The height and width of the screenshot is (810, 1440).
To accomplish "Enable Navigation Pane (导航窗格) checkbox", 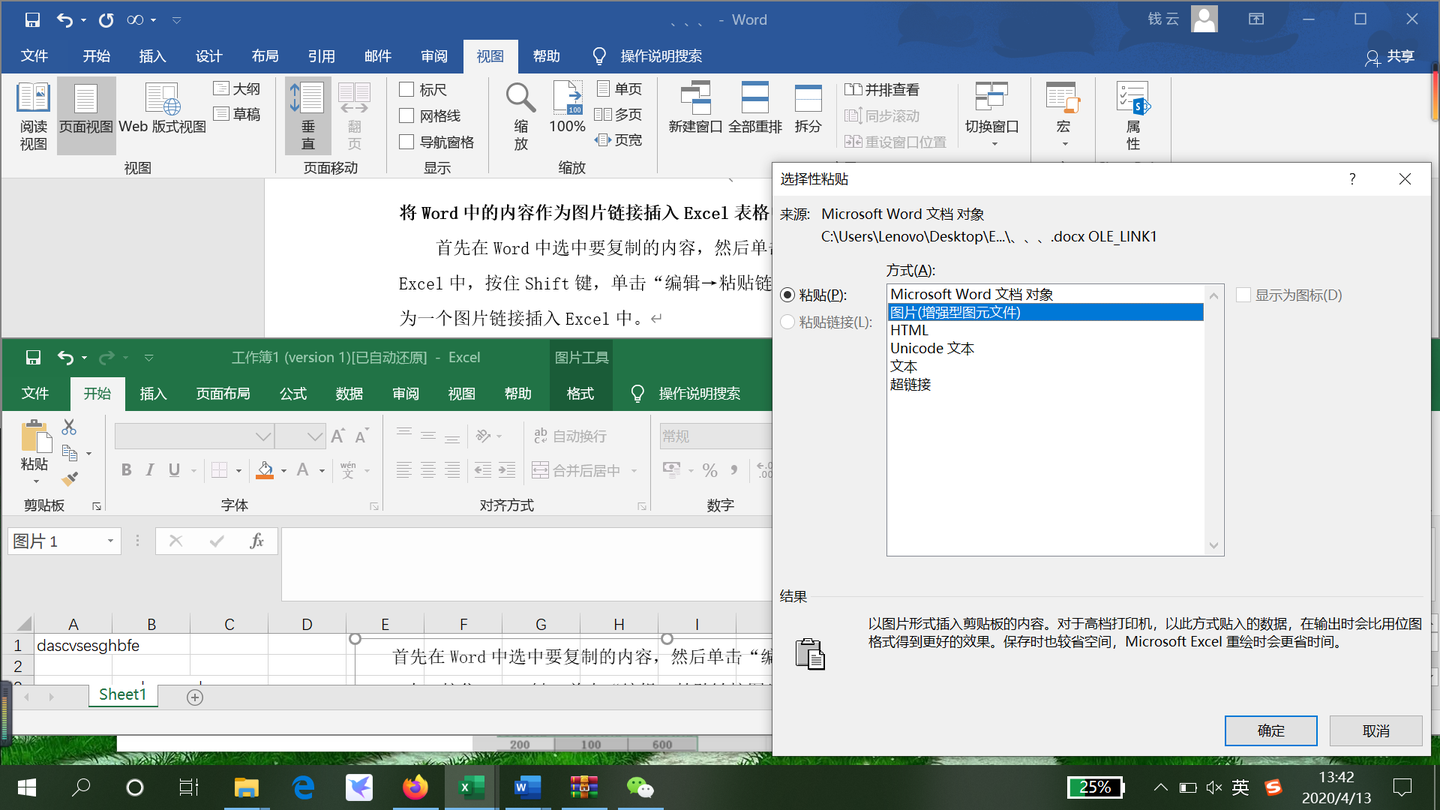I will pyautogui.click(x=407, y=142).
